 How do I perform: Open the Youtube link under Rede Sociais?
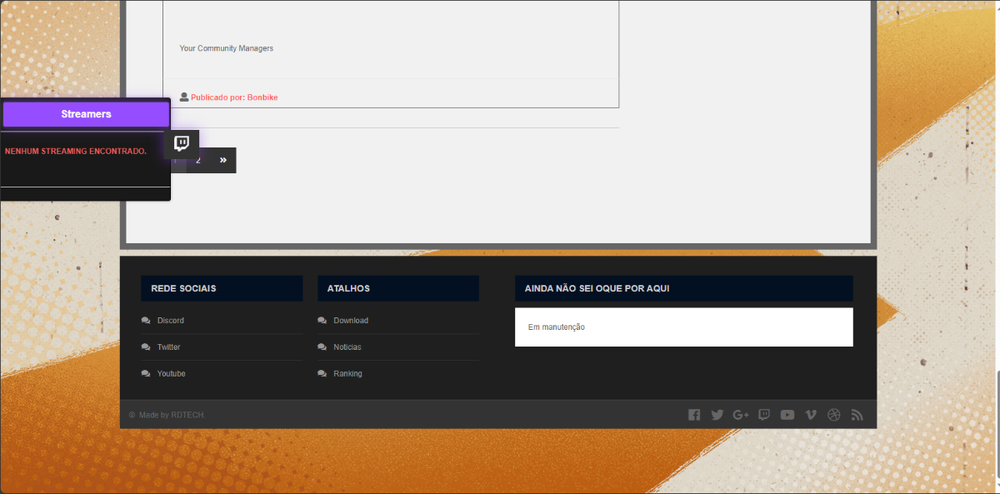coord(171,374)
